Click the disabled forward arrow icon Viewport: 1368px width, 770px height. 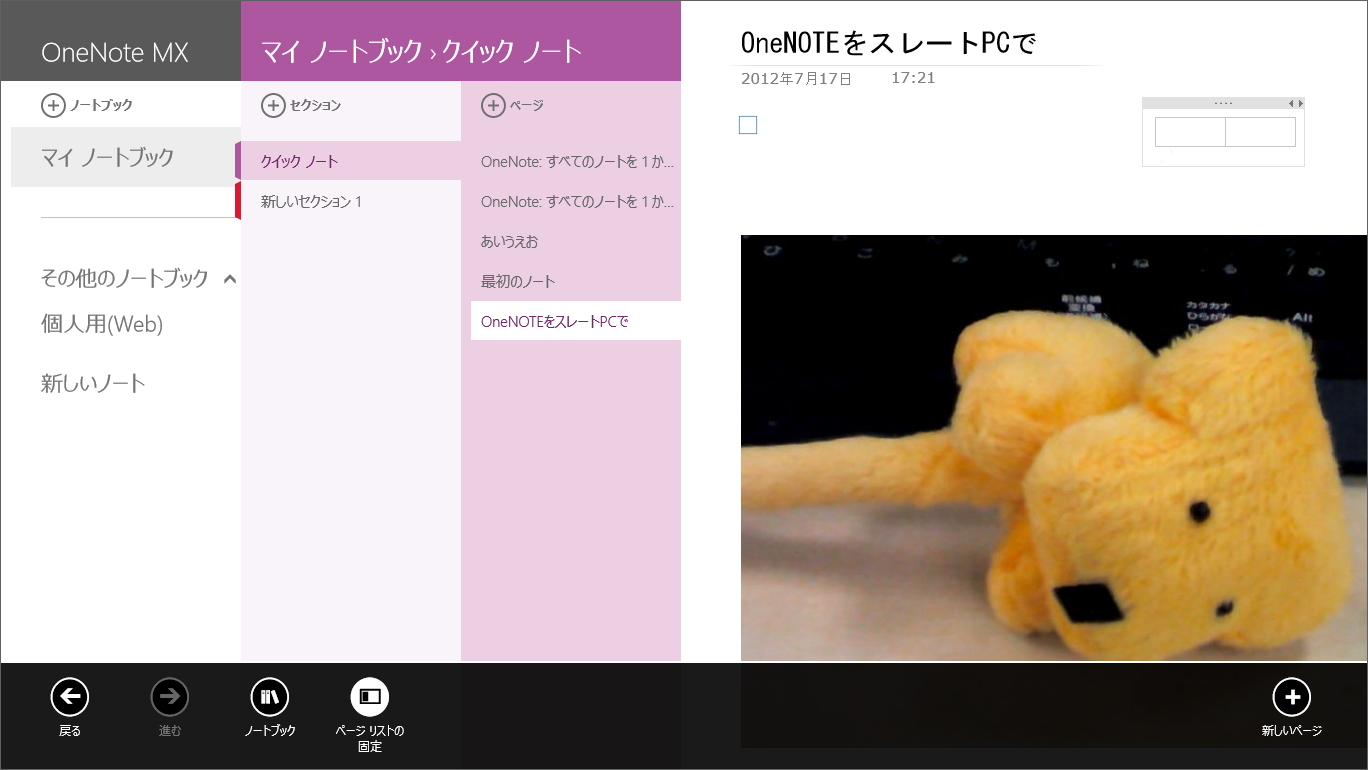pos(169,696)
